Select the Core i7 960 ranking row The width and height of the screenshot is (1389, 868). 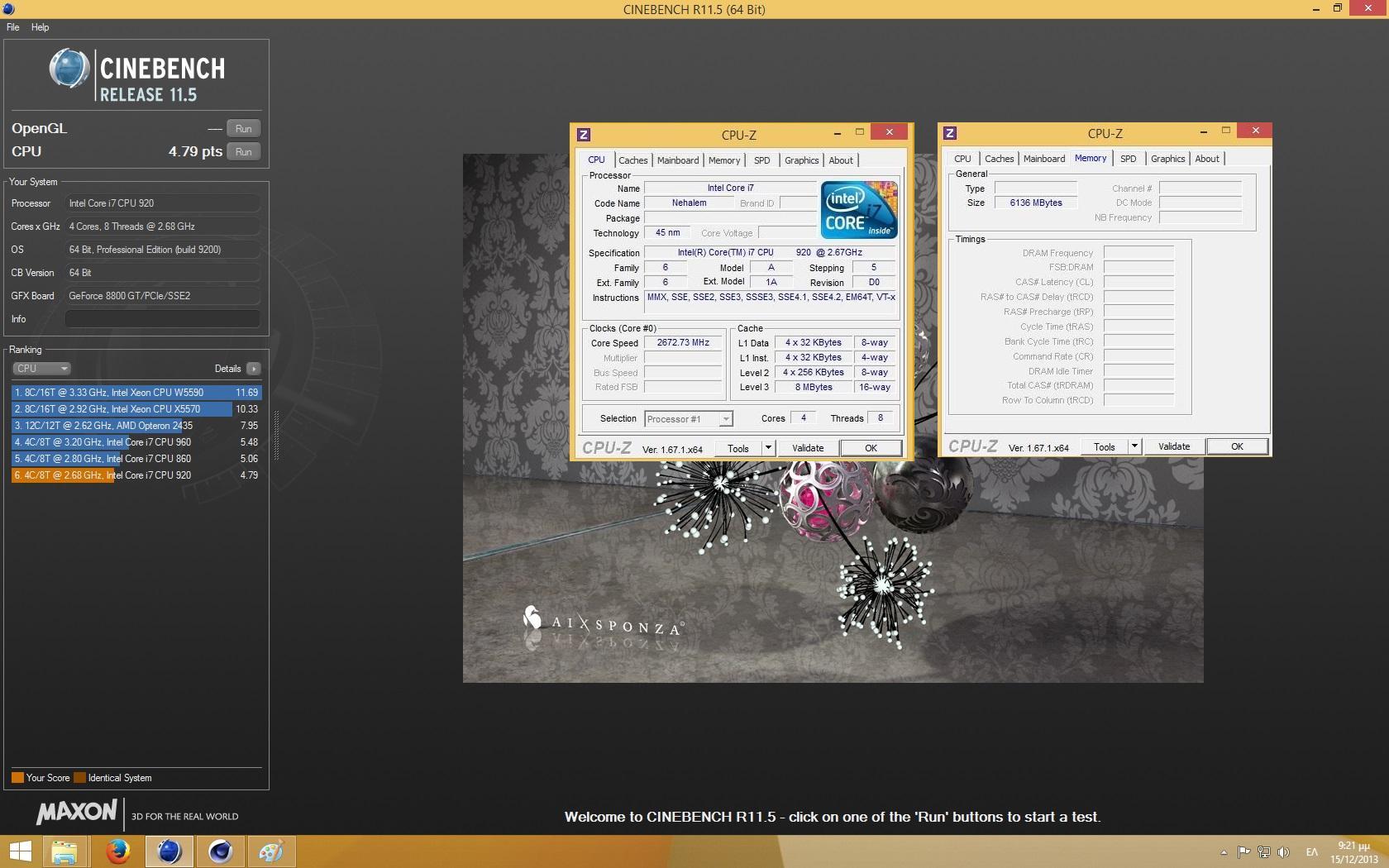coord(136,442)
